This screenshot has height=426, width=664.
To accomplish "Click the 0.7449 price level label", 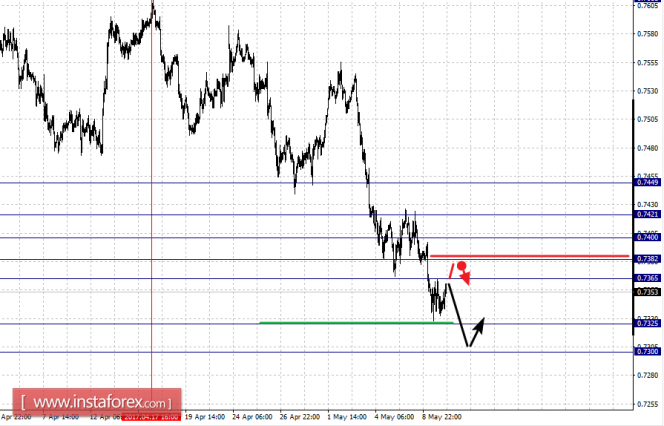I will pyautogui.click(x=647, y=183).
